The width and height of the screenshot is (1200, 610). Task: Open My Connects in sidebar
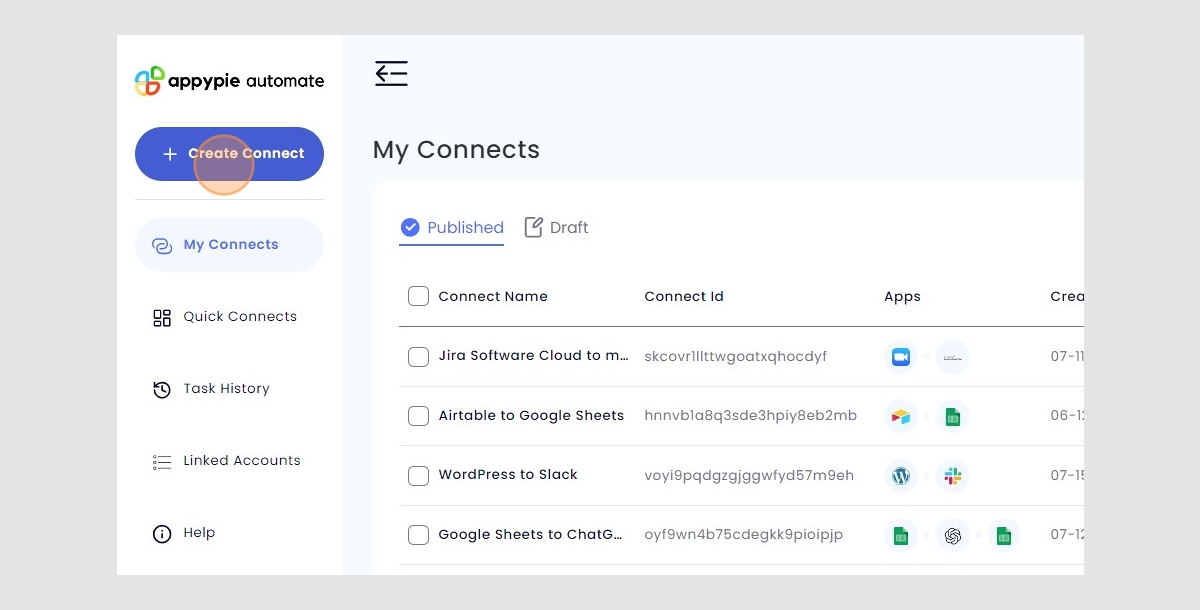tap(229, 245)
